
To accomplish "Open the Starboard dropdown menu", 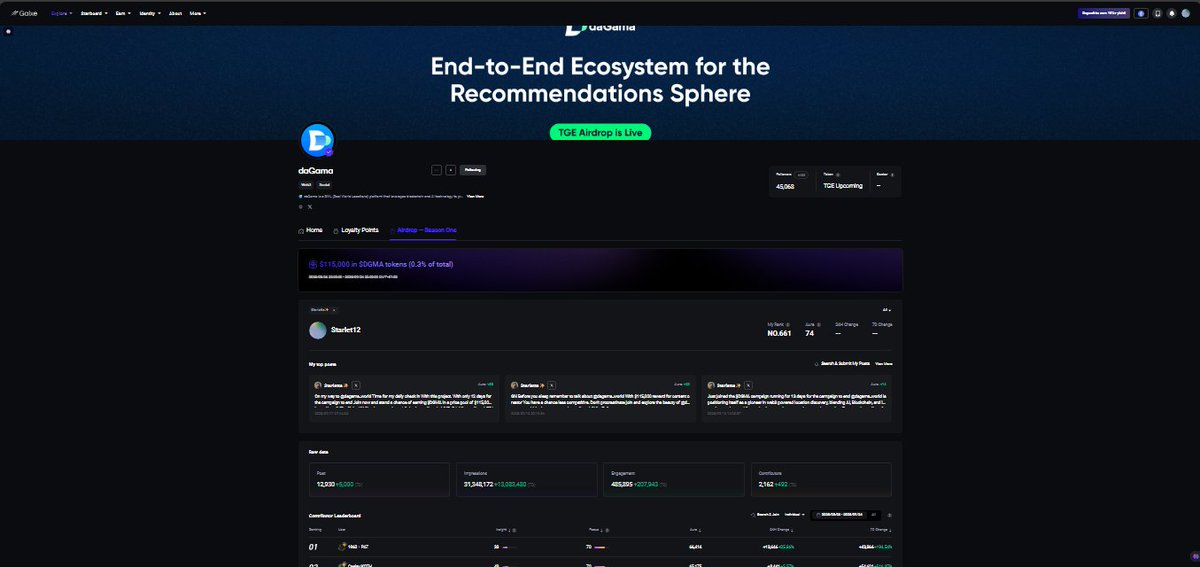I will coord(95,14).
